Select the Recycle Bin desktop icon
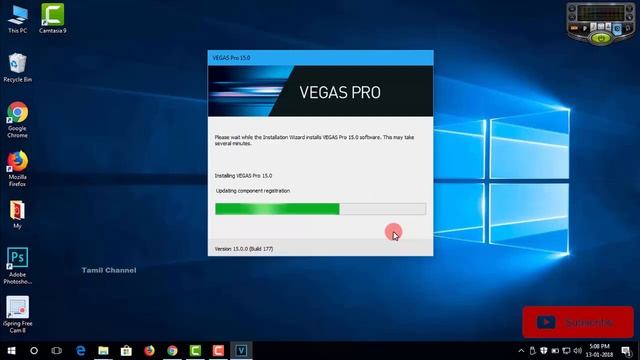 tap(18, 68)
